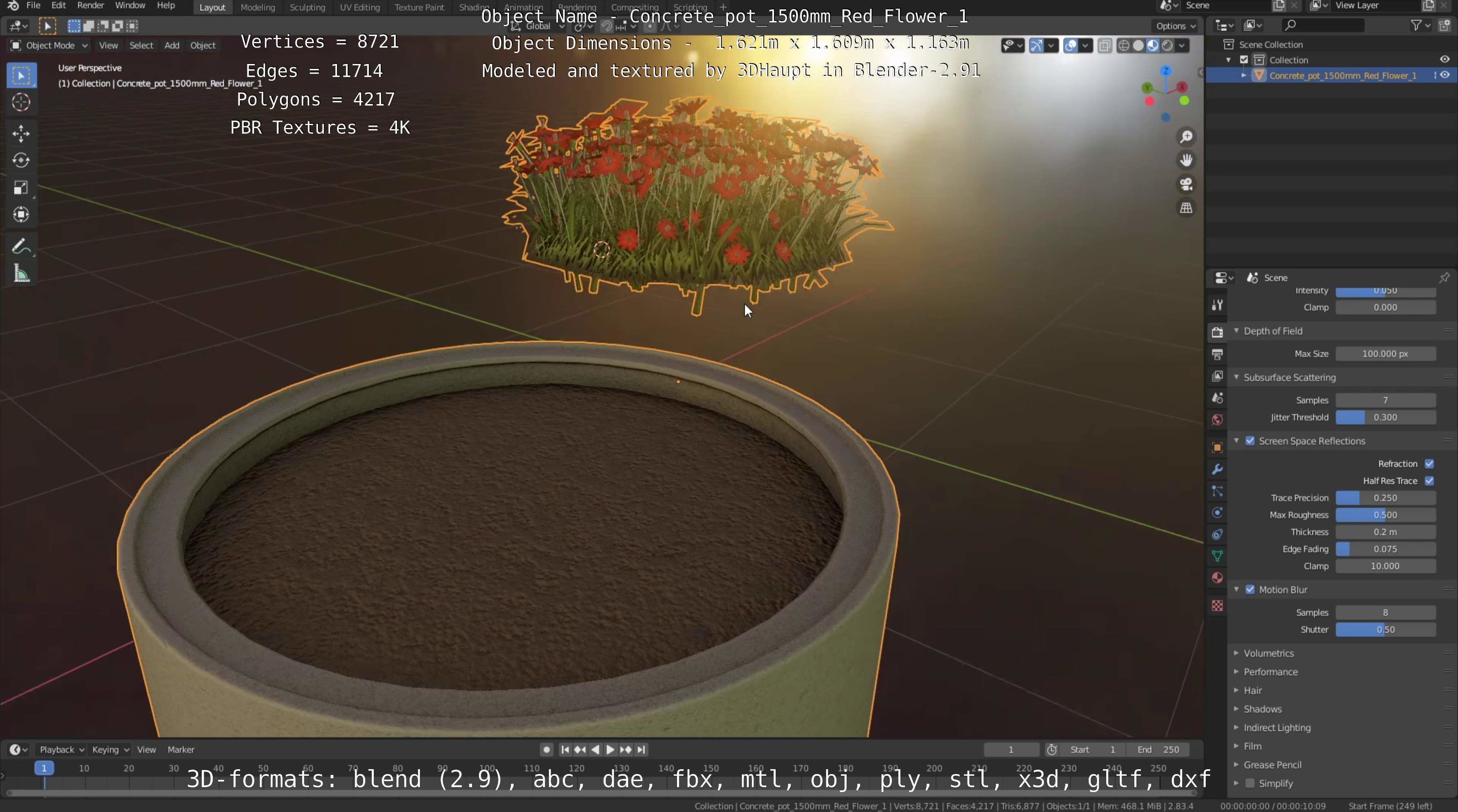Switch to the Texture Paint workspace tab

(x=419, y=7)
